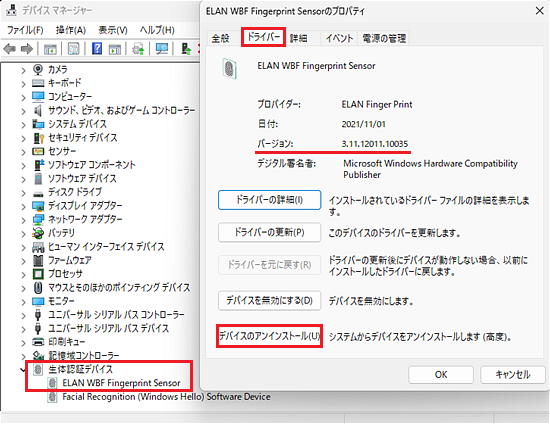Select the ソフトウェア デバイス tree row
Screen dimensions: 550x424
tap(82, 179)
